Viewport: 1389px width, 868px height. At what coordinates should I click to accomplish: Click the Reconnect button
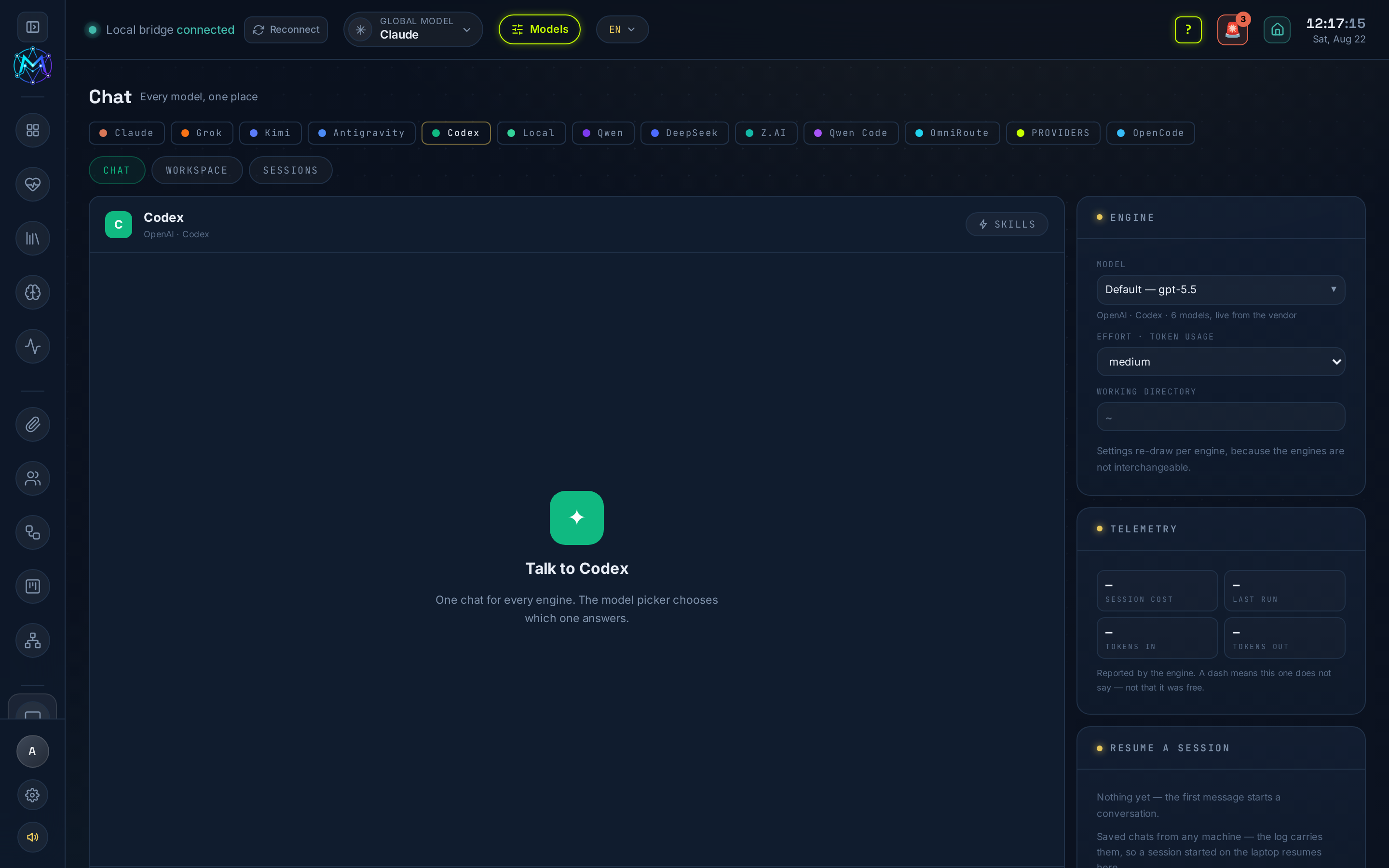(286, 29)
